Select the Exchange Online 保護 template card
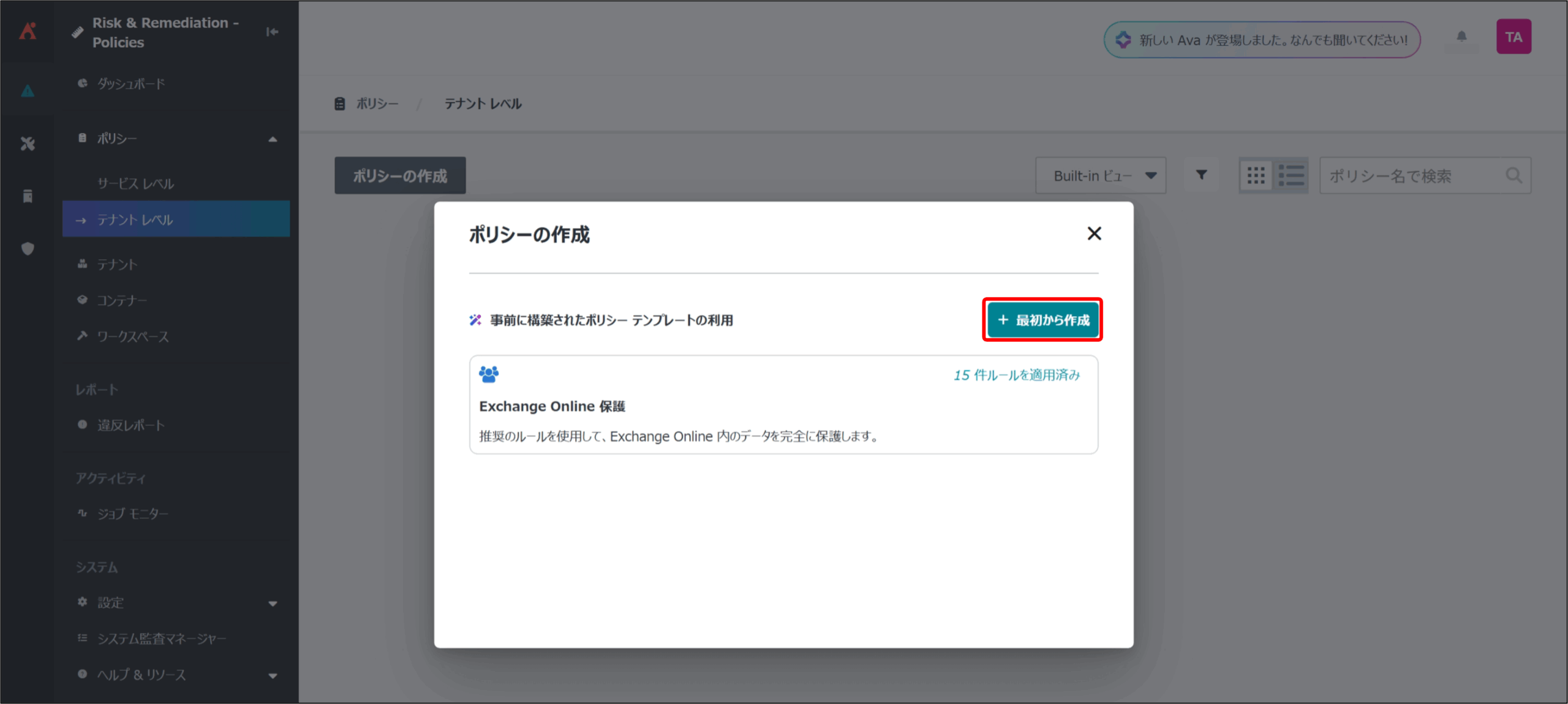Viewport: 1568px width, 704px height. (783, 405)
